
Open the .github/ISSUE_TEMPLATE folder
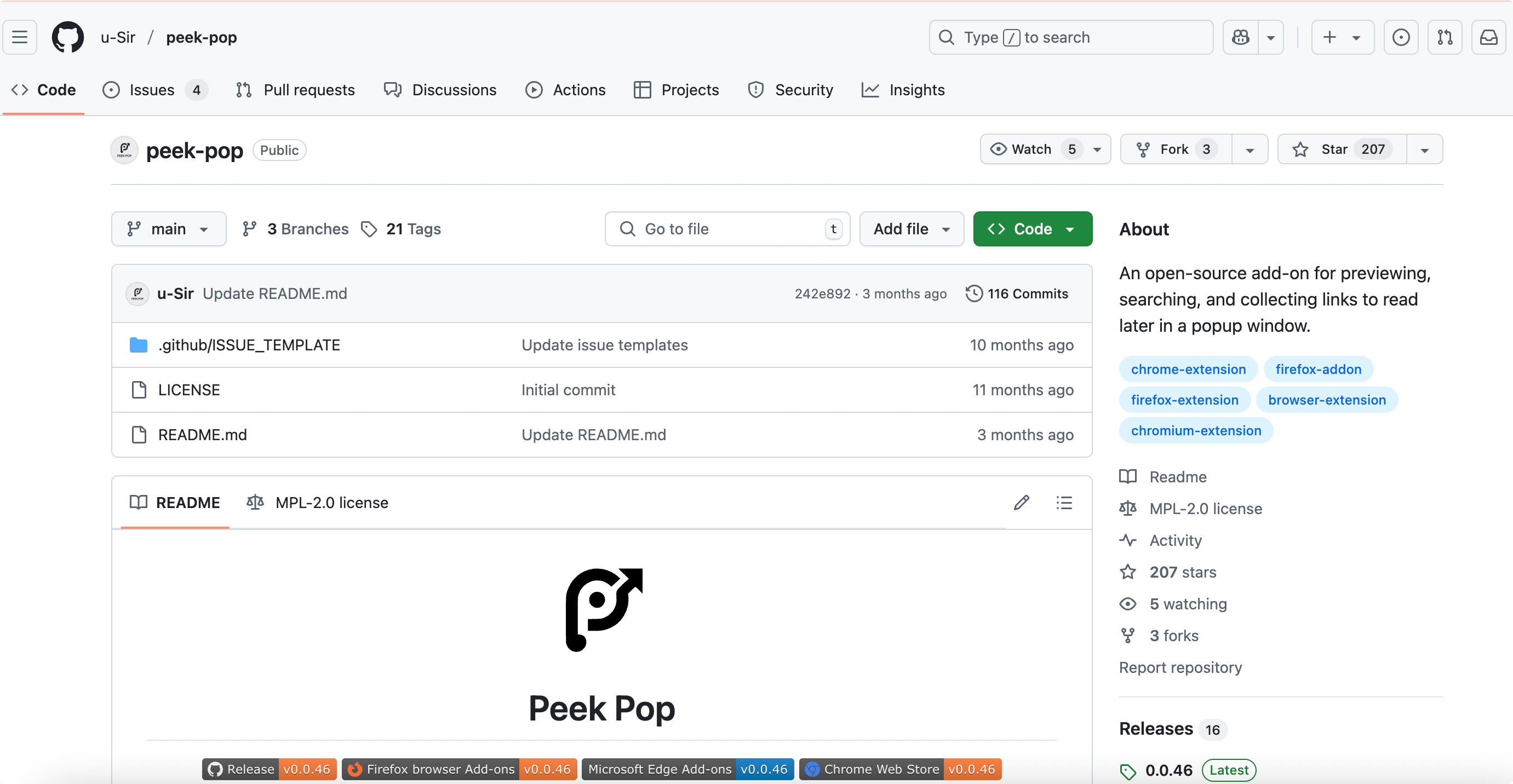[249, 345]
